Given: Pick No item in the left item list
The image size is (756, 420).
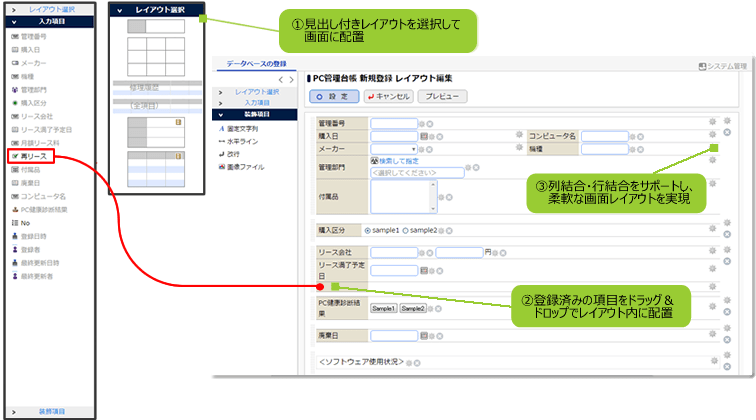Looking at the screenshot, I should [x=21, y=223].
